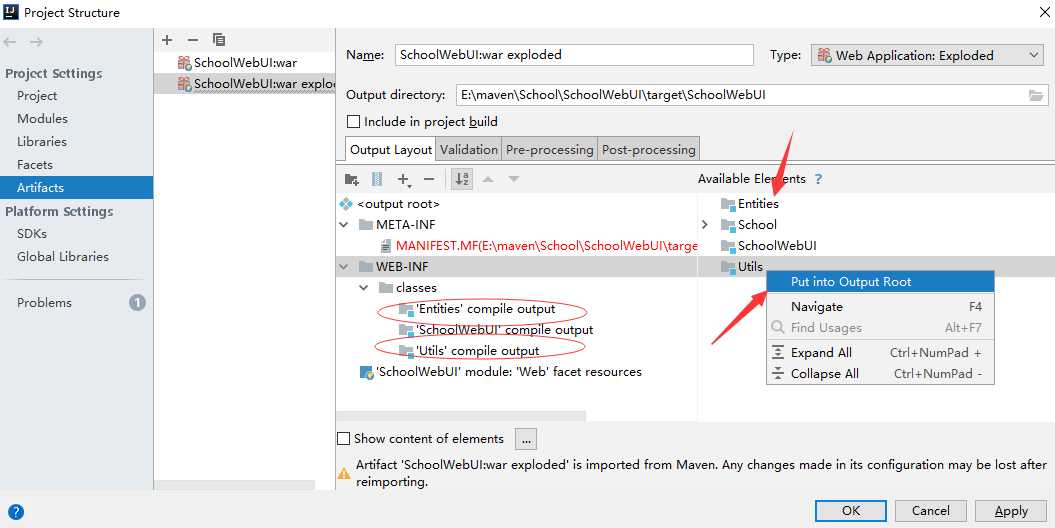Enable Show content of elements checkbox
Image resolution: width=1055 pixels, height=528 pixels.
click(x=343, y=439)
